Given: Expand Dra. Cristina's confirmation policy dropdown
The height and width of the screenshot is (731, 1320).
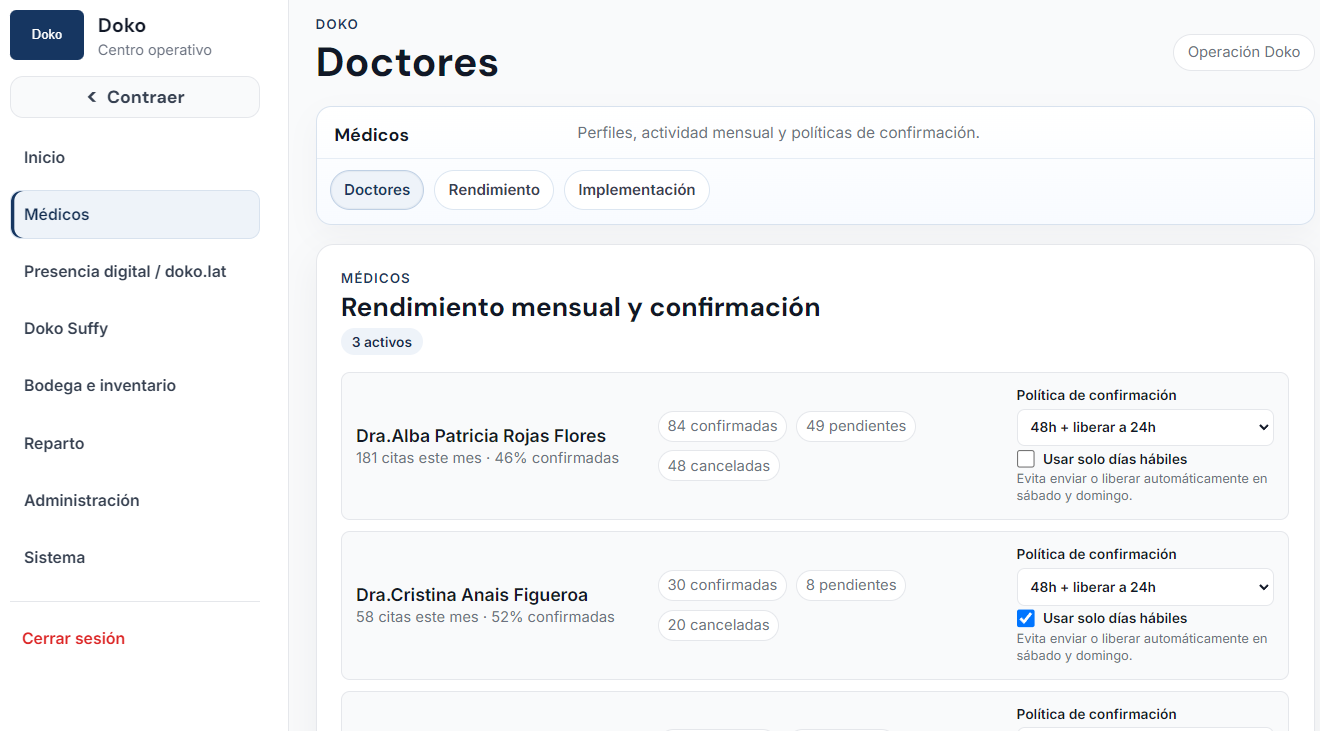Looking at the screenshot, I should [1145, 587].
